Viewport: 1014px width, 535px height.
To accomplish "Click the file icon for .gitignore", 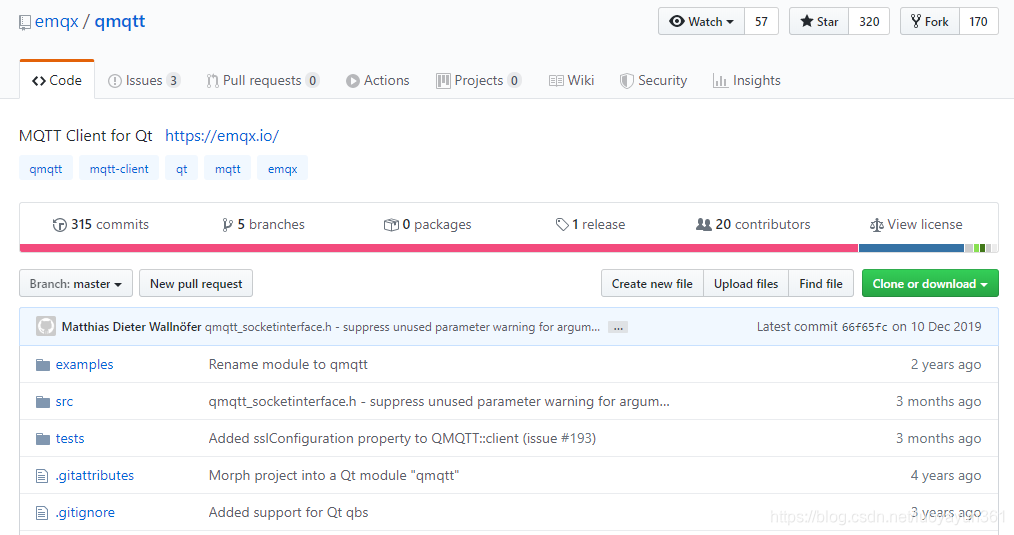I will click(x=42, y=513).
